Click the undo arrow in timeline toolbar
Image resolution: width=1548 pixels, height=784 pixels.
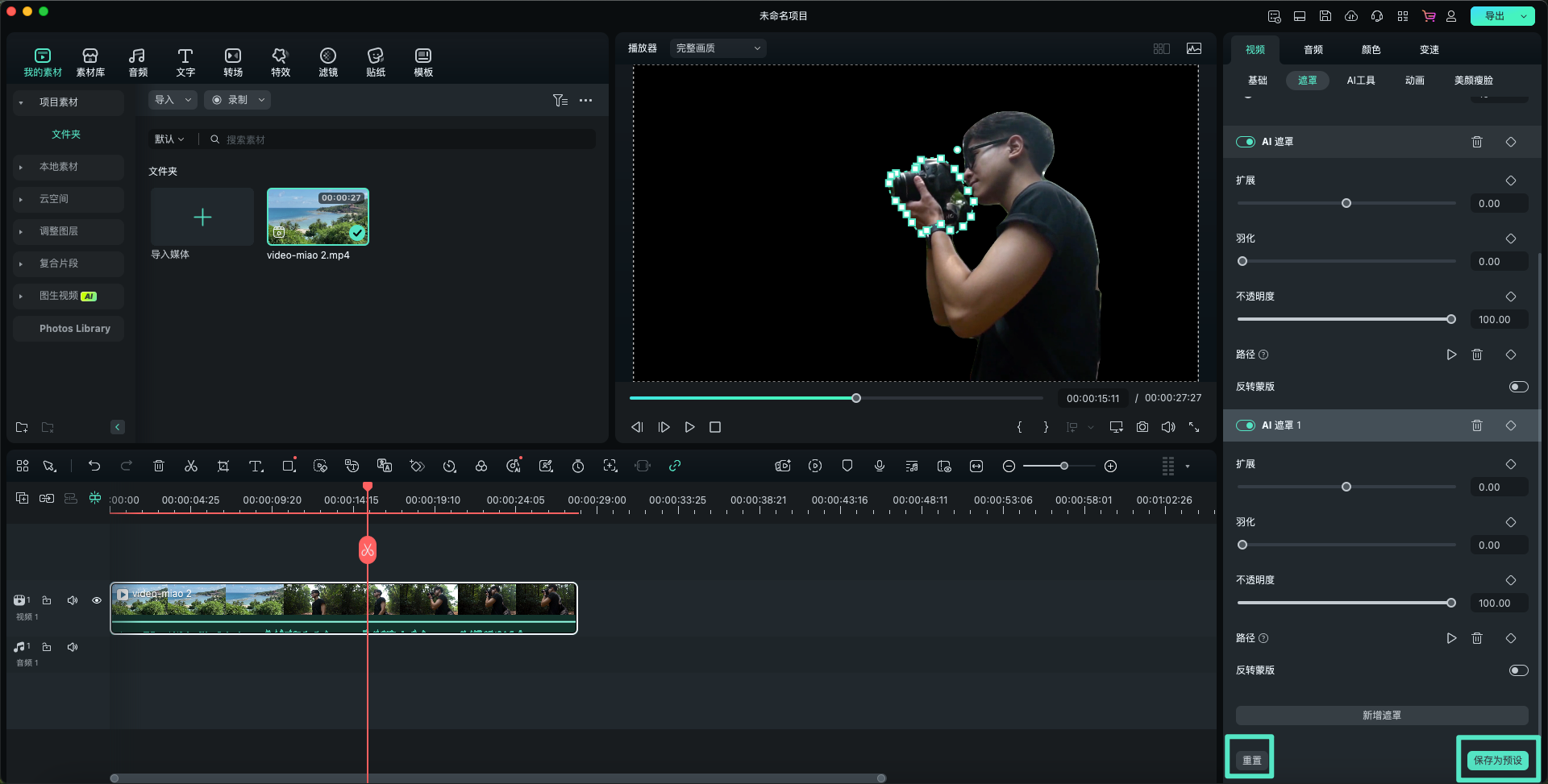click(x=94, y=467)
